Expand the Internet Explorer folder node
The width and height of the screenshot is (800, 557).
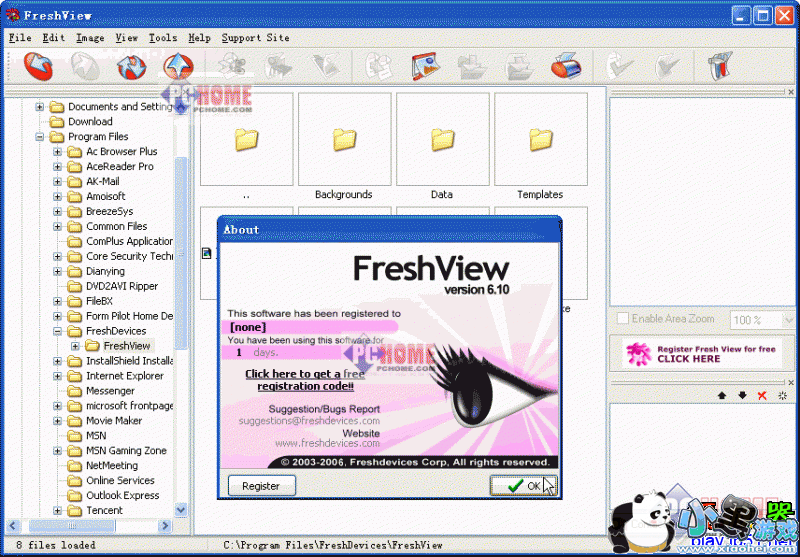tap(57, 376)
